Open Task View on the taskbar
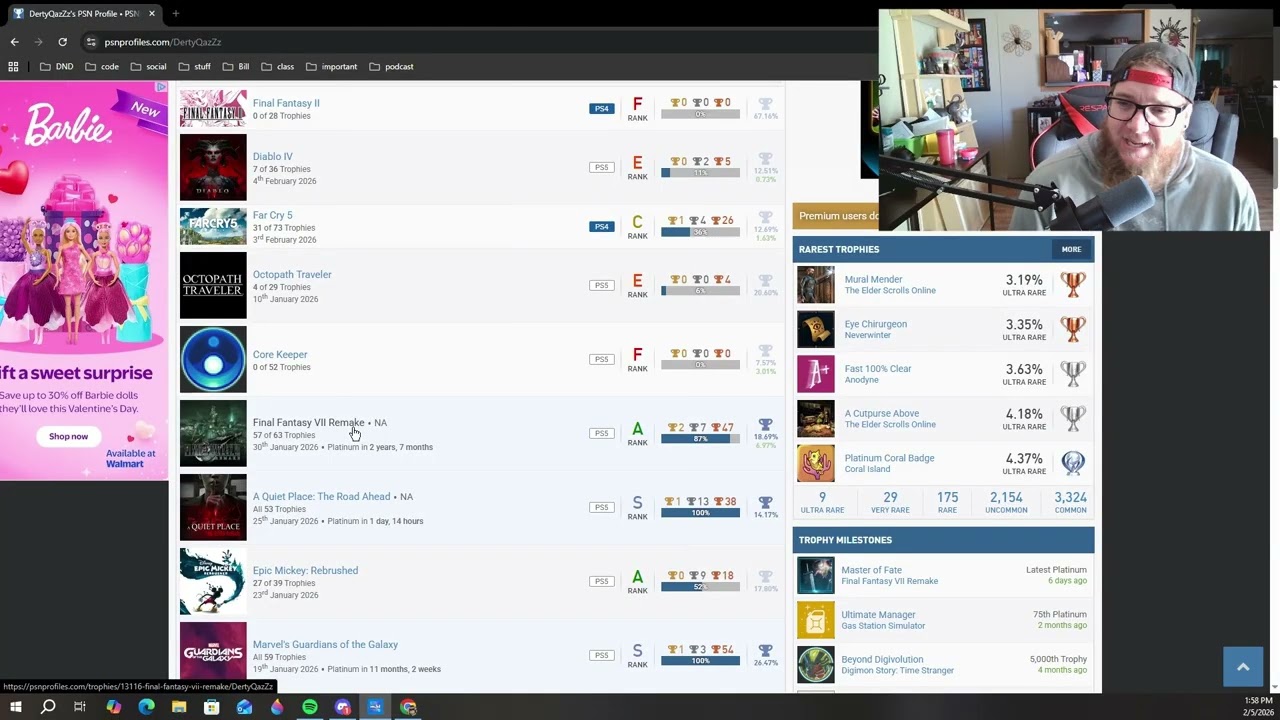This screenshot has height=720, width=1280. pos(80,707)
